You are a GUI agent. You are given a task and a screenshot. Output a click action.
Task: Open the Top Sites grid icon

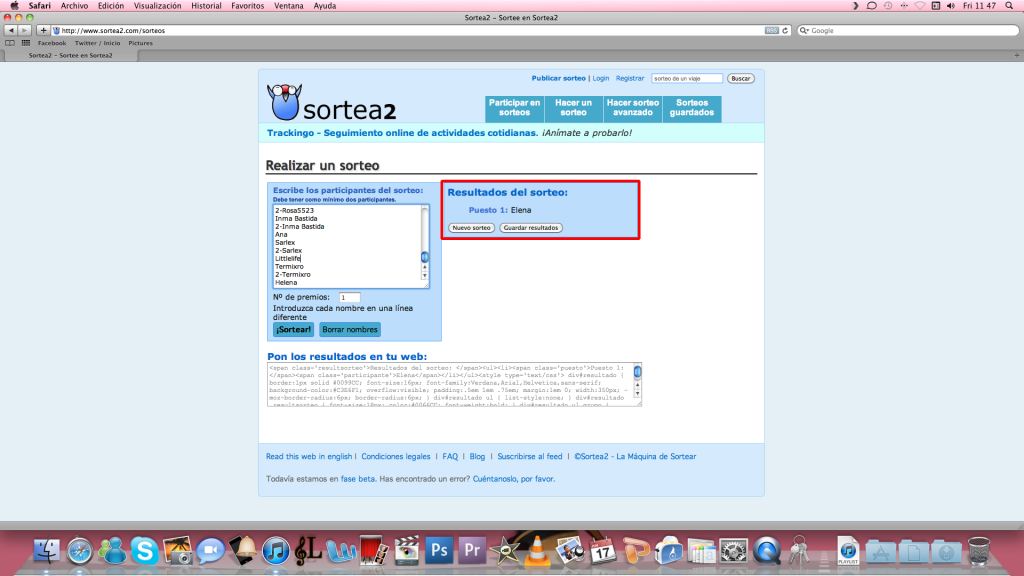click(24, 43)
